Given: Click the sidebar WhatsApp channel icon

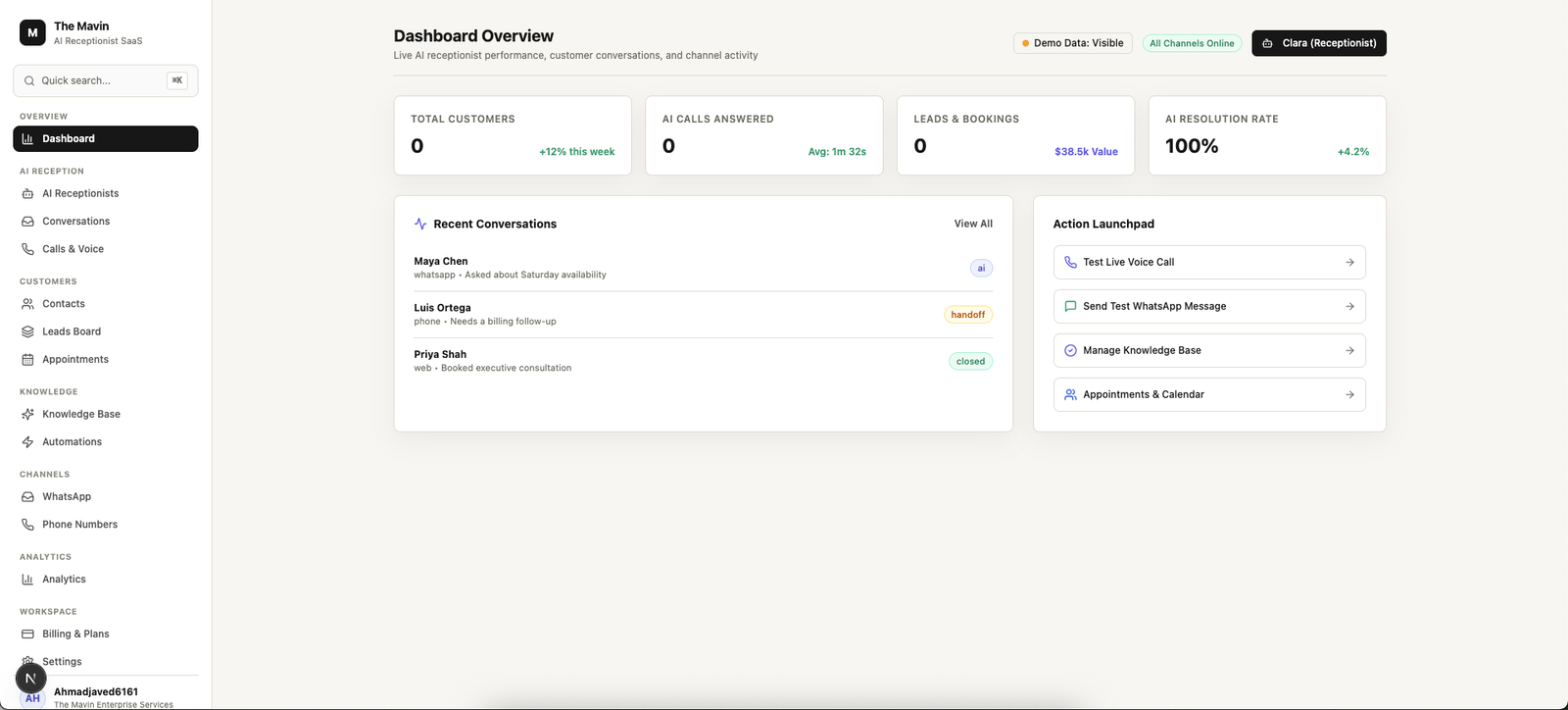Looking at the screenshot, I should click(x=27, y=497).
